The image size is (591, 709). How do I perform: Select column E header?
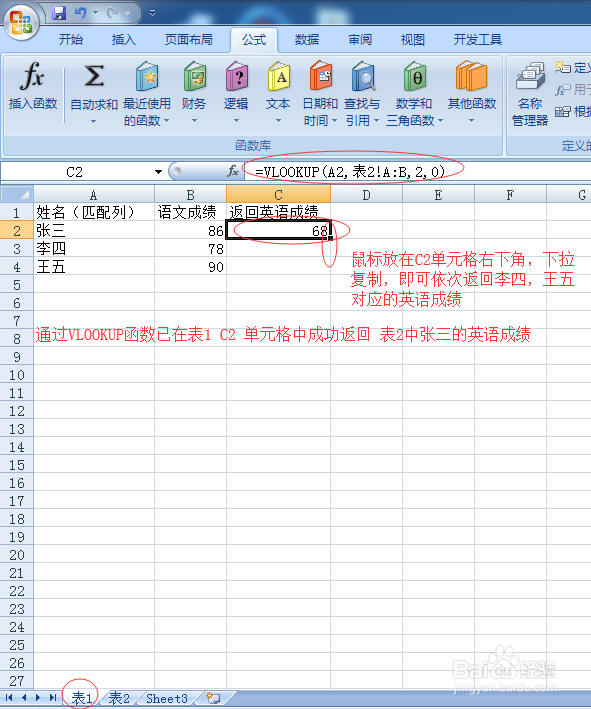click(438, 195)
